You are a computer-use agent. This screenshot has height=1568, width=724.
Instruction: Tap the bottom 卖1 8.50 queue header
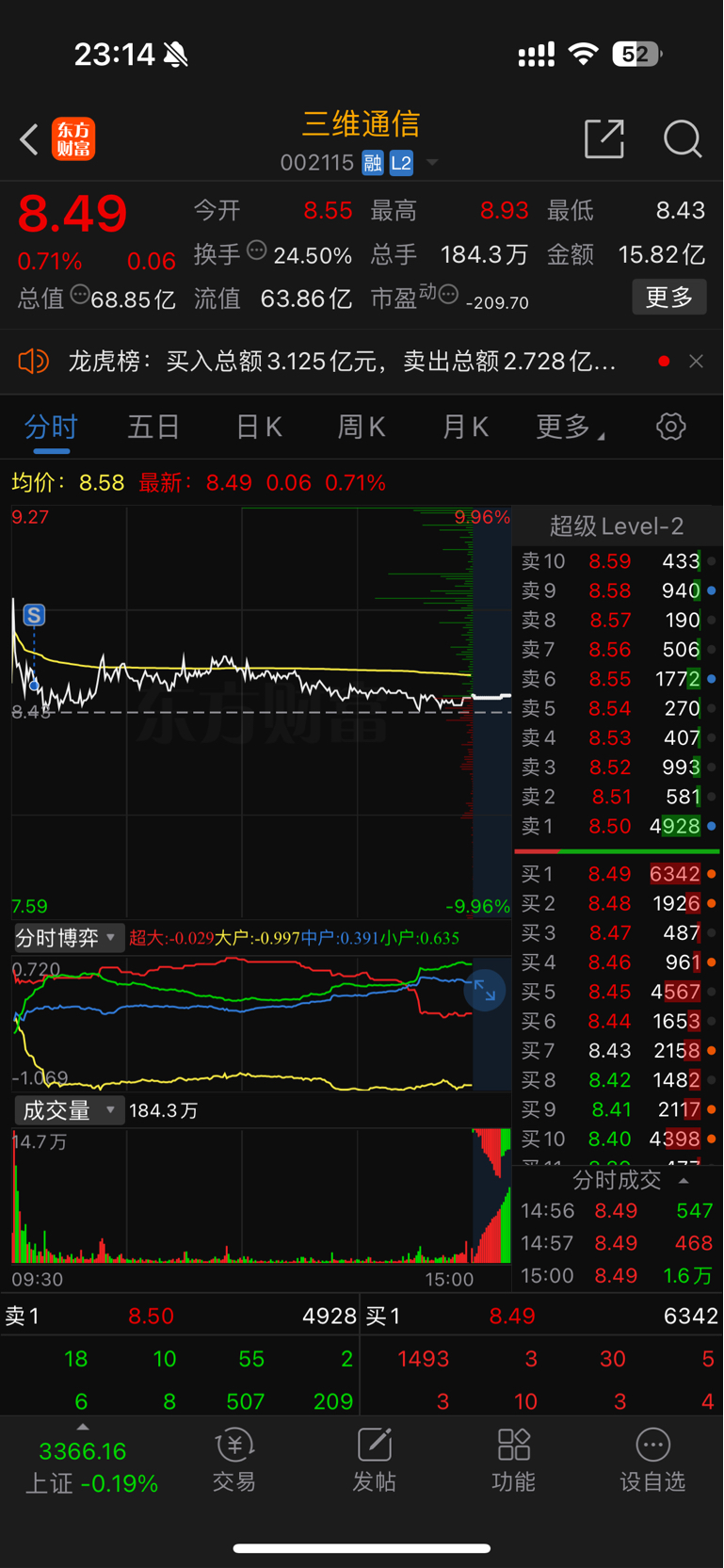(x=180, y=1316)
